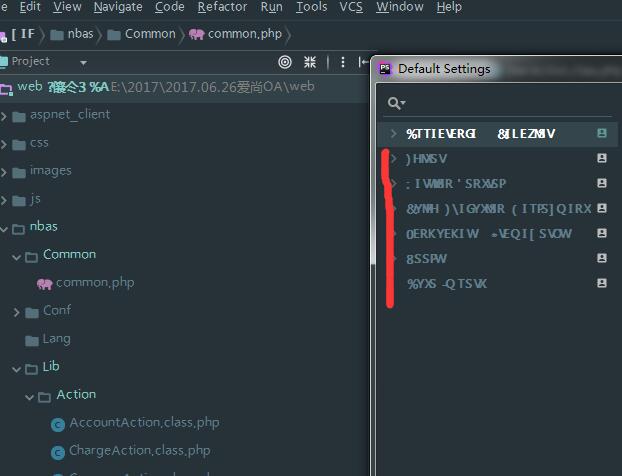Screen dimensions: 622x476
Task: Open the Code menu
Action: 169,7
